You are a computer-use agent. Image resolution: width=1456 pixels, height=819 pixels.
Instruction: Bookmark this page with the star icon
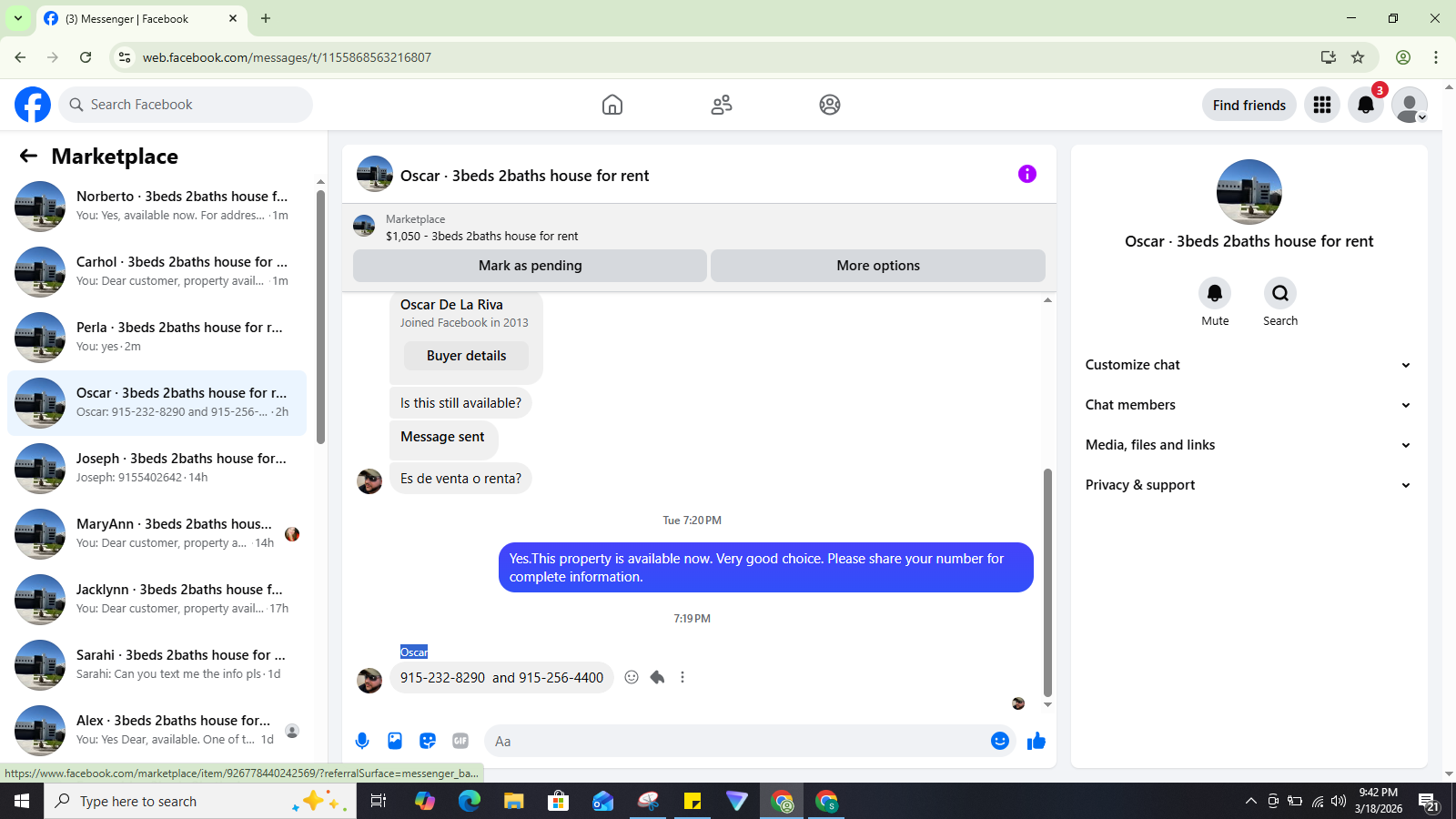tap(1358, 57)
